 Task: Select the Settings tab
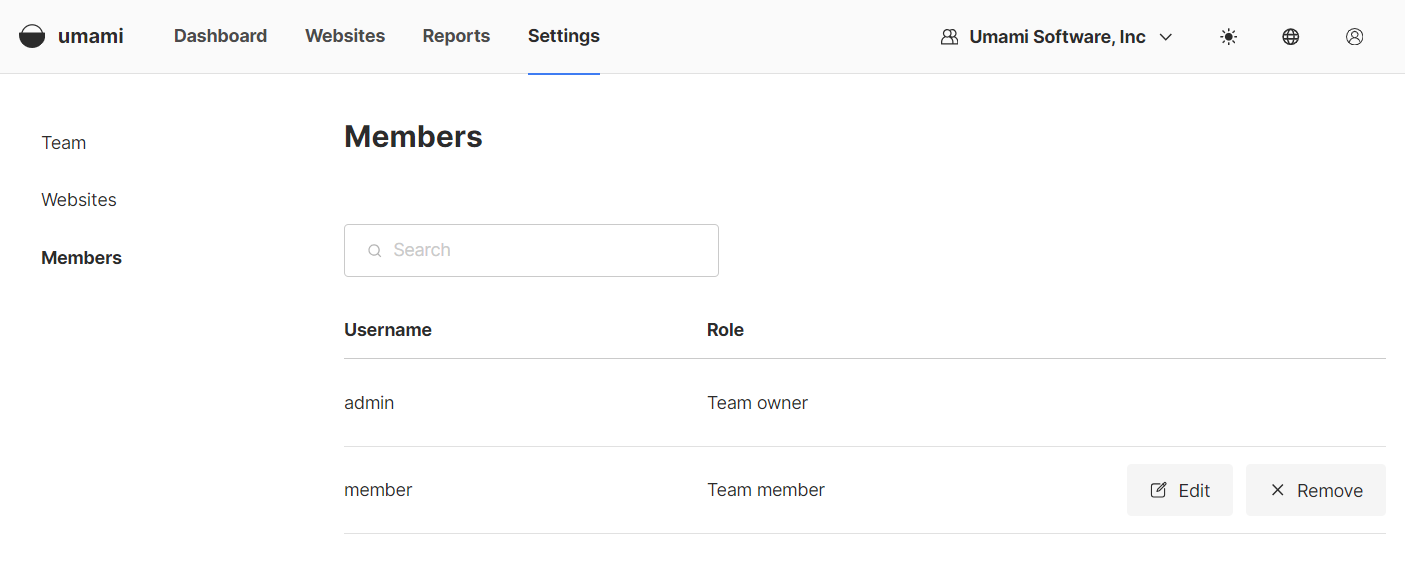(x=564, y=36)
